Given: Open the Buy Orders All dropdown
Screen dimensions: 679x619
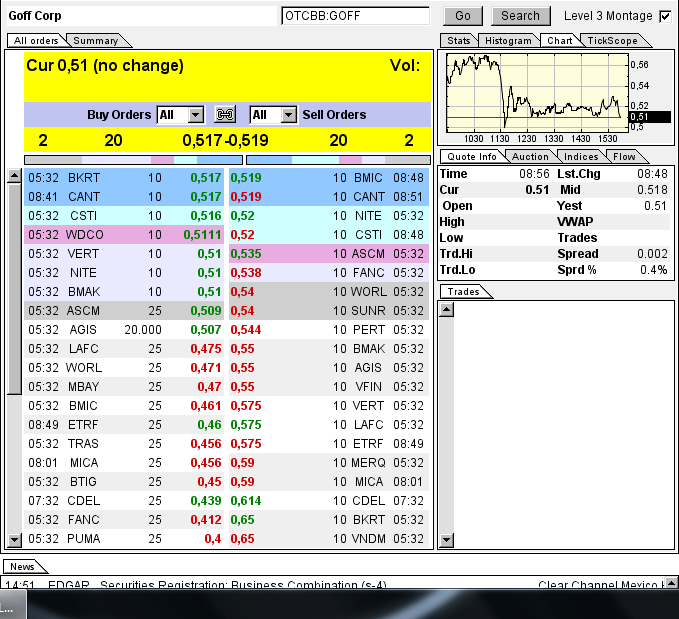Looking at the screenshot, I should coord(180,115).
